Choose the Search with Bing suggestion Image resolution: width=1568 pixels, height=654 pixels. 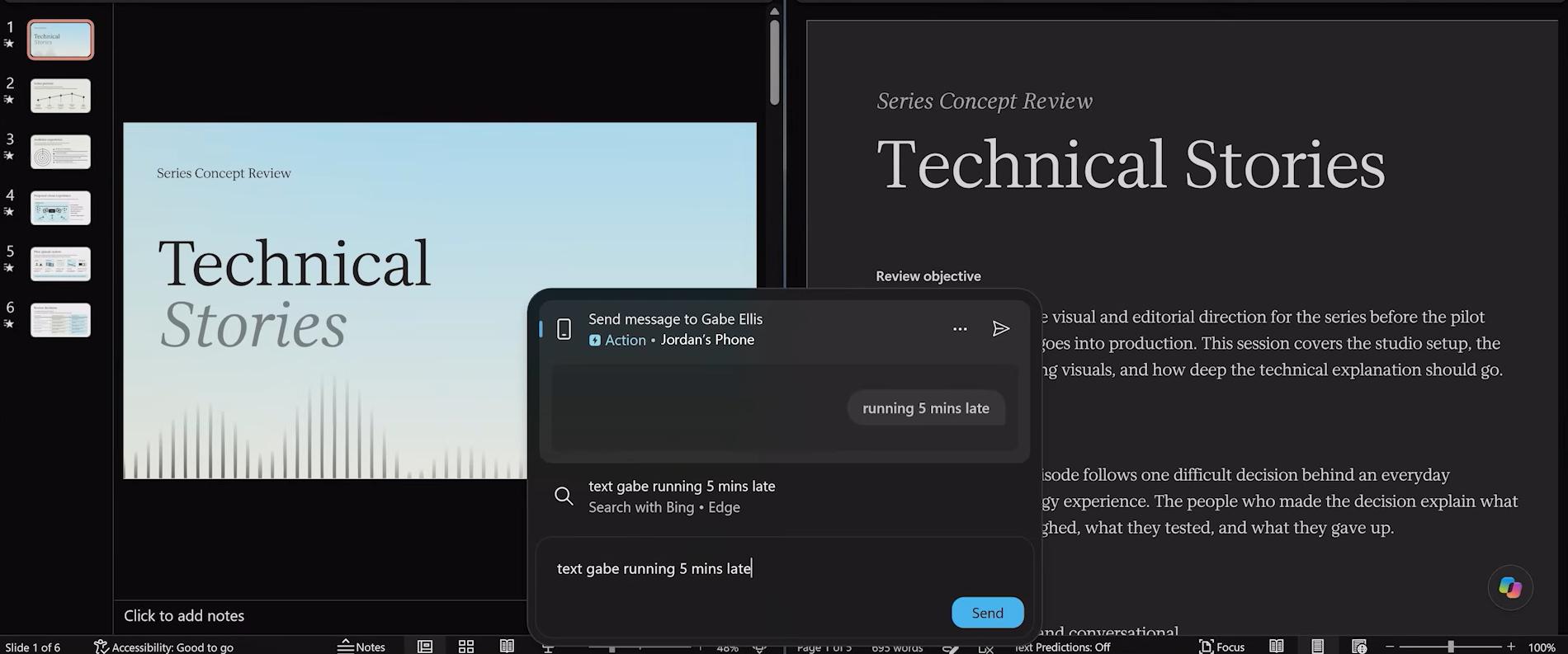pyautogui.click(x=784, y=496)
